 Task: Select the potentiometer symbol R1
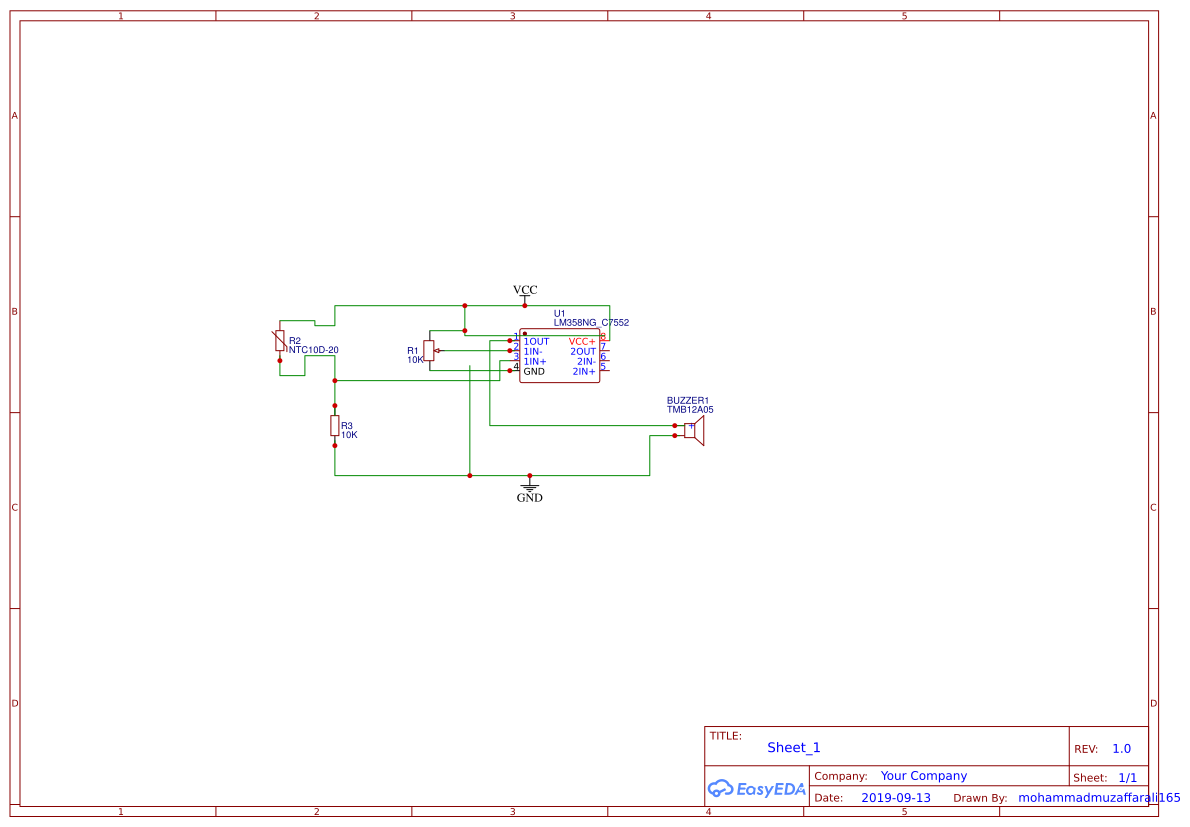pos(429,352)
